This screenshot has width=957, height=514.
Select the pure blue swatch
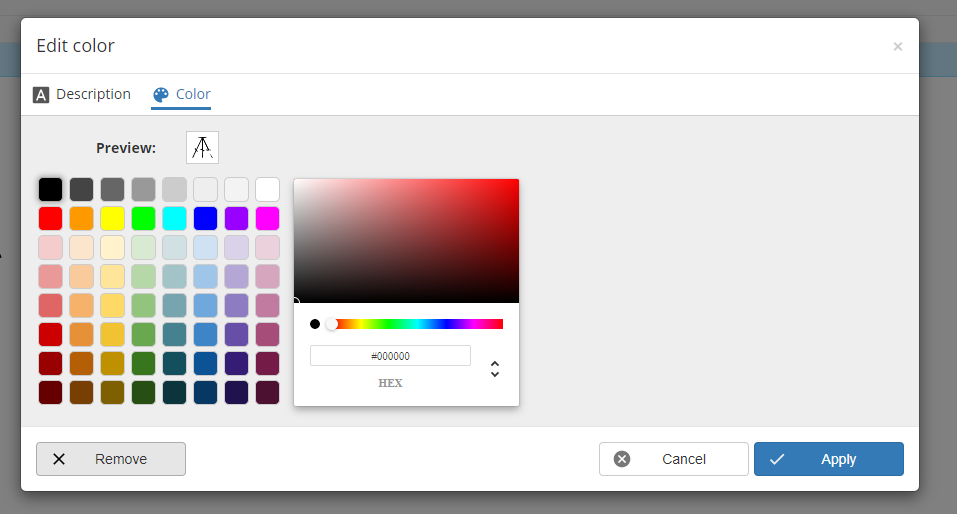[x=205, y=219]
